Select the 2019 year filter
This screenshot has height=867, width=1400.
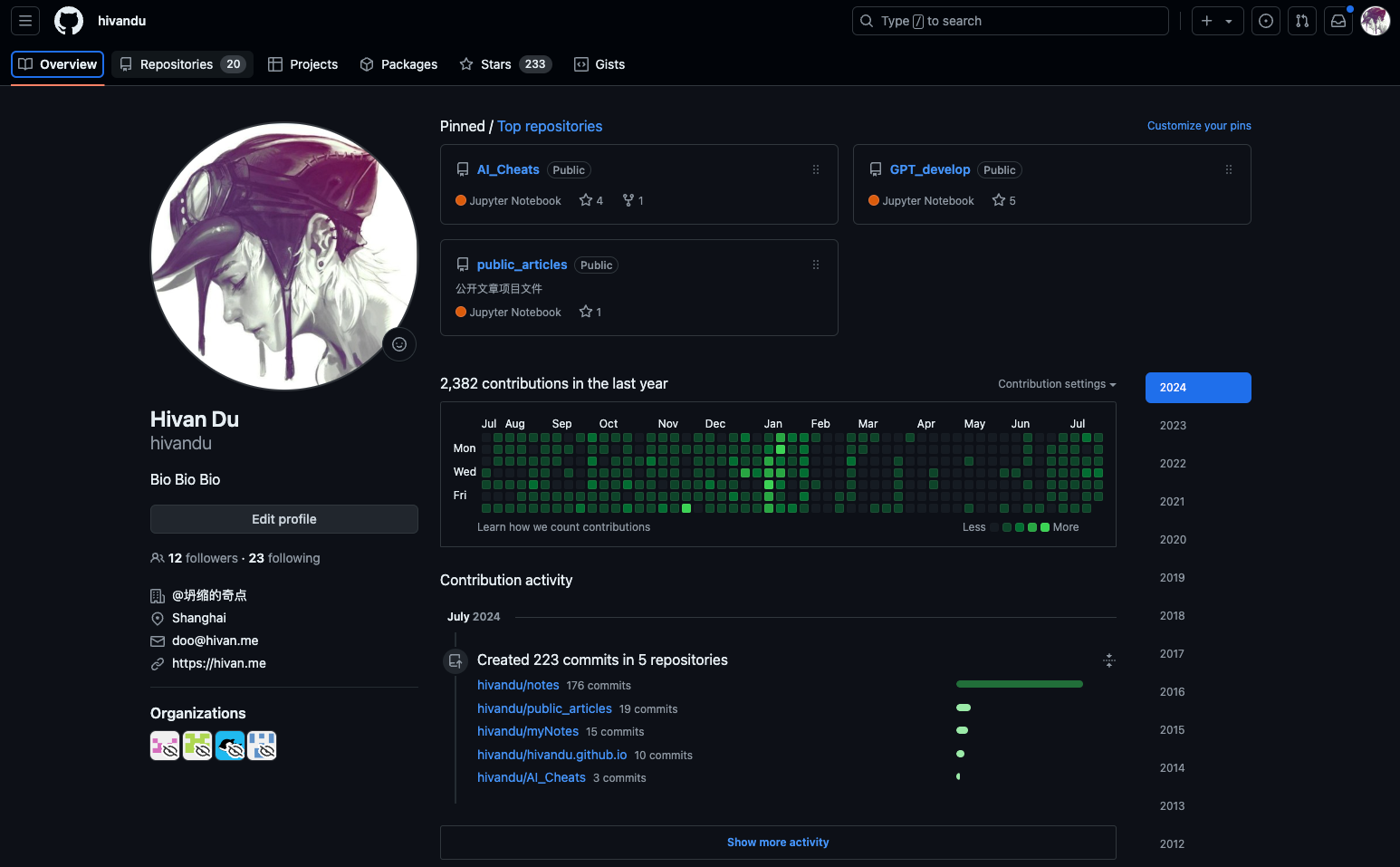tap(1198, 578)
